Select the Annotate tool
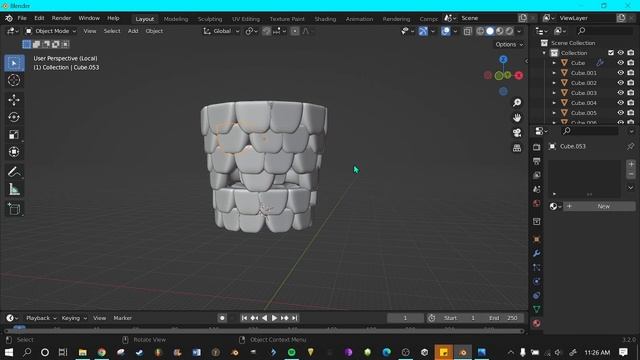The height and width of the screenshot is (360, 640). click(x=14, y=172)
